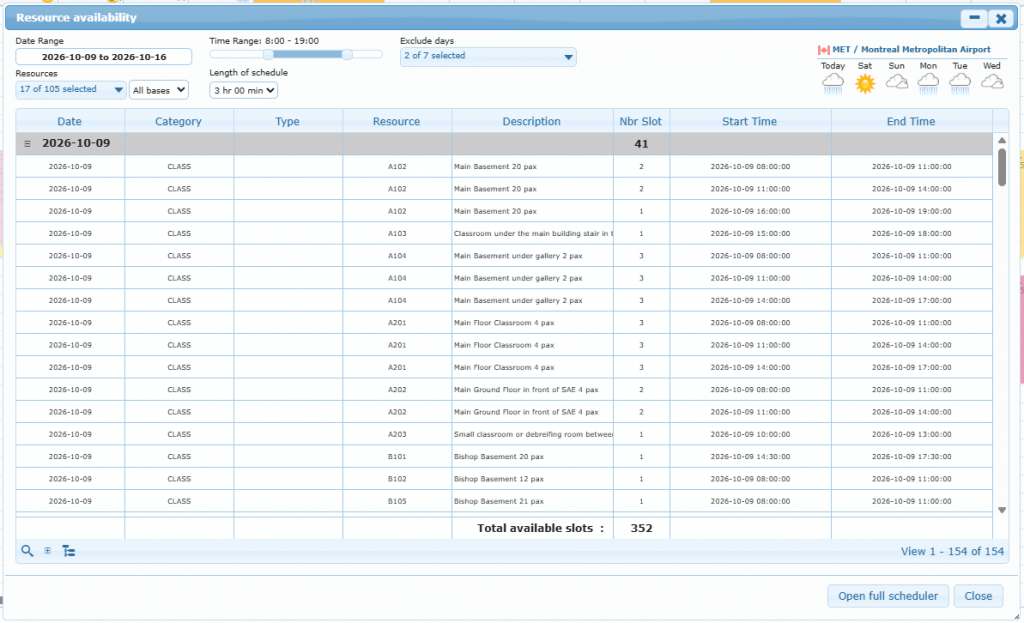Click the View 1 - 154 of 154 pager text
This screenshot has width=1024, height=623.
952,551
